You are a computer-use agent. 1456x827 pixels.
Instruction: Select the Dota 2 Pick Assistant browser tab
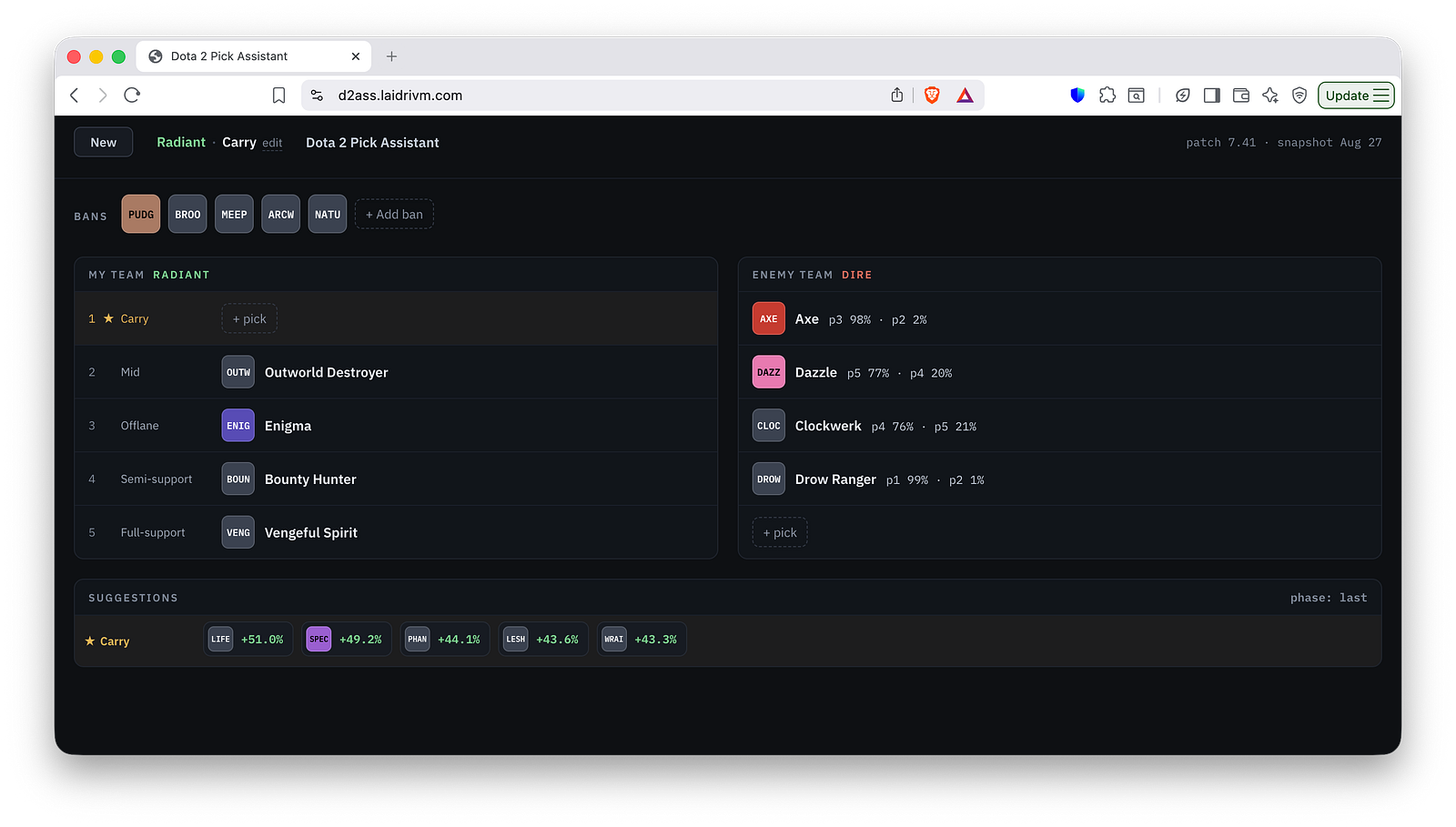click(254, 56)
